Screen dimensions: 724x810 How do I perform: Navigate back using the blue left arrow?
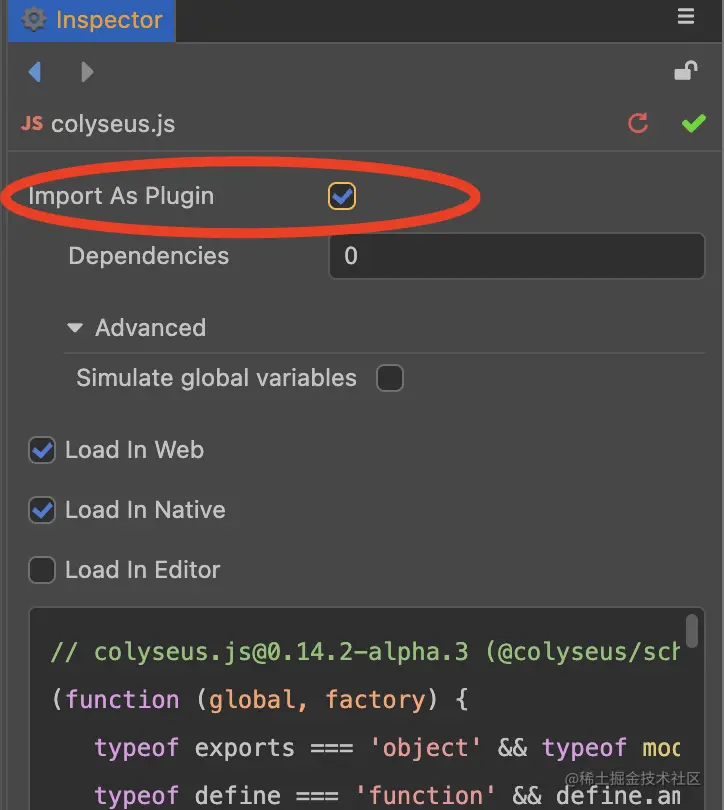pos(35,71)
